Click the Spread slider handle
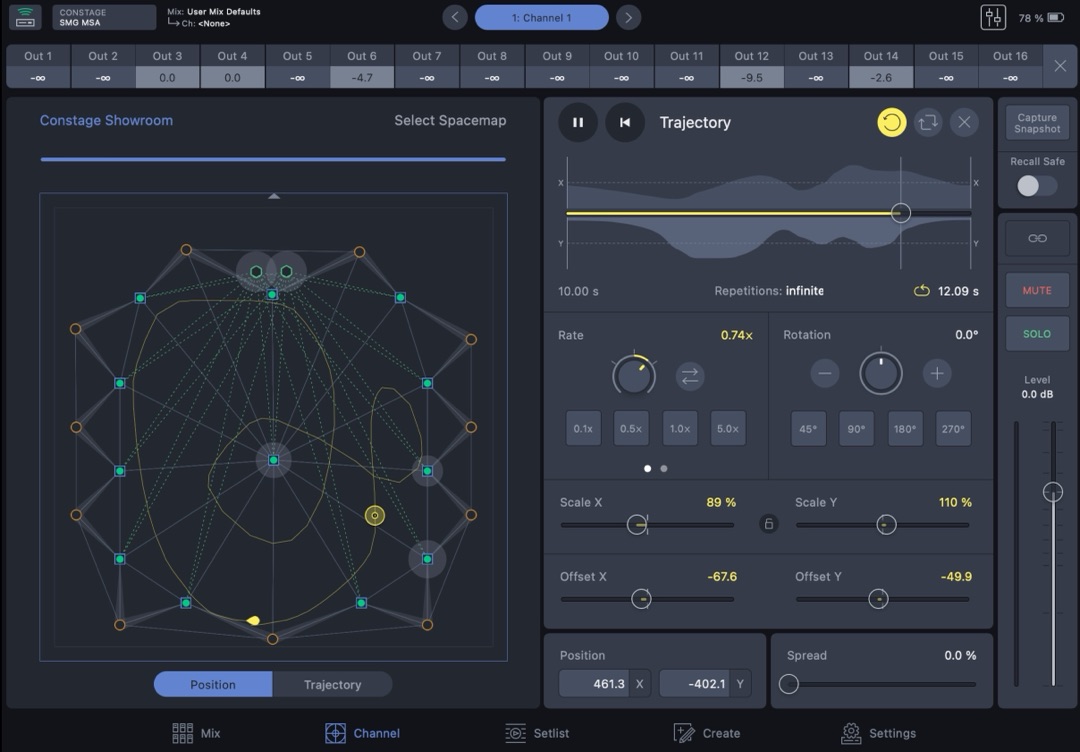The image size is (1080, 752). (789, 684)
